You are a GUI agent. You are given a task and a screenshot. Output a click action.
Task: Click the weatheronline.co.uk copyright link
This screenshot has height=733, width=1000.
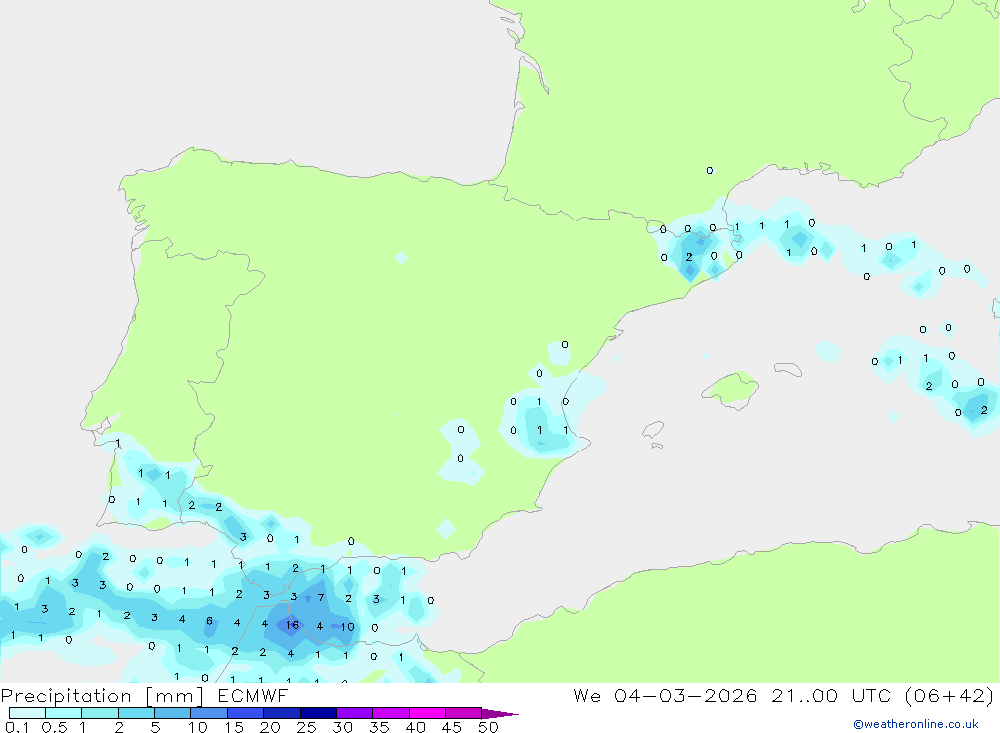pos(916,724)
